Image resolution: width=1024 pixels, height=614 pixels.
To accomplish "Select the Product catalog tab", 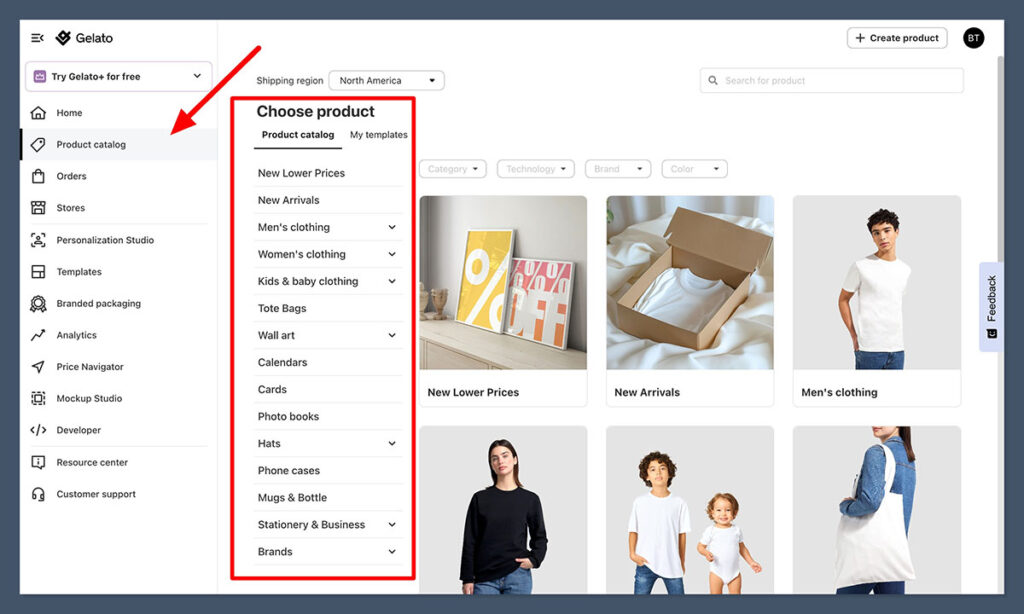I will (298, 135).
